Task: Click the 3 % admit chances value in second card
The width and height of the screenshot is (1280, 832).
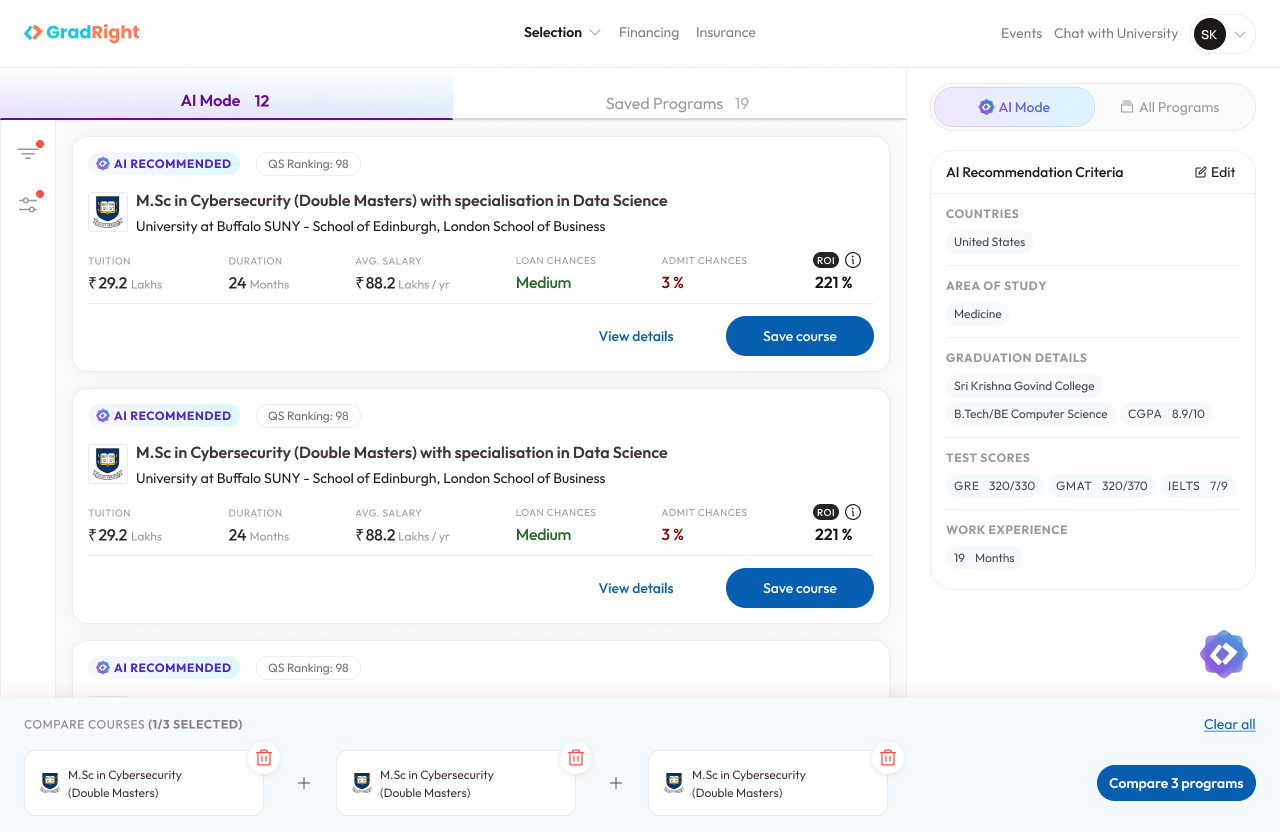Action: [x=673, y=535]
